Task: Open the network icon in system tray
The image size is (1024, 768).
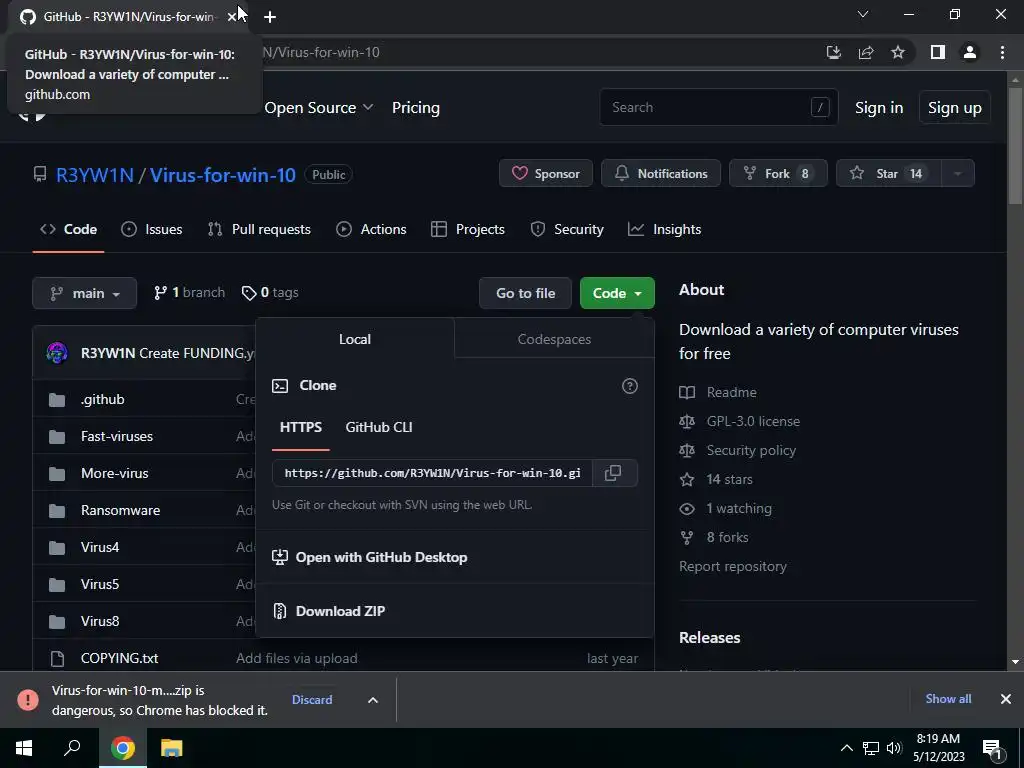Action: [x=871, y=748]
